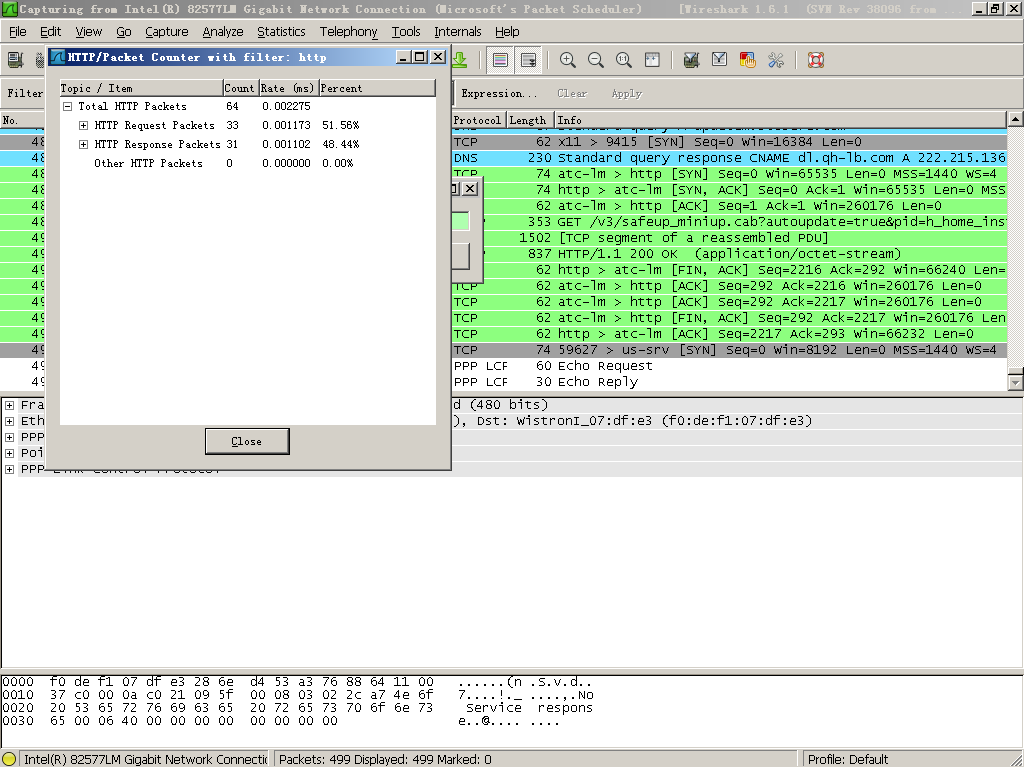
Task: Open the File menu
Action: point(18,31)
